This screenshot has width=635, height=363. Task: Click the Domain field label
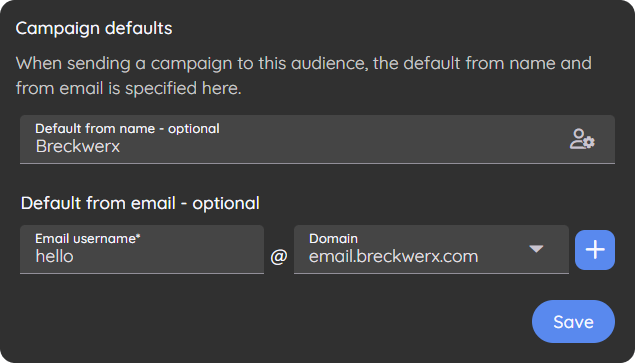pyautogui.click(x=333, y=239)
